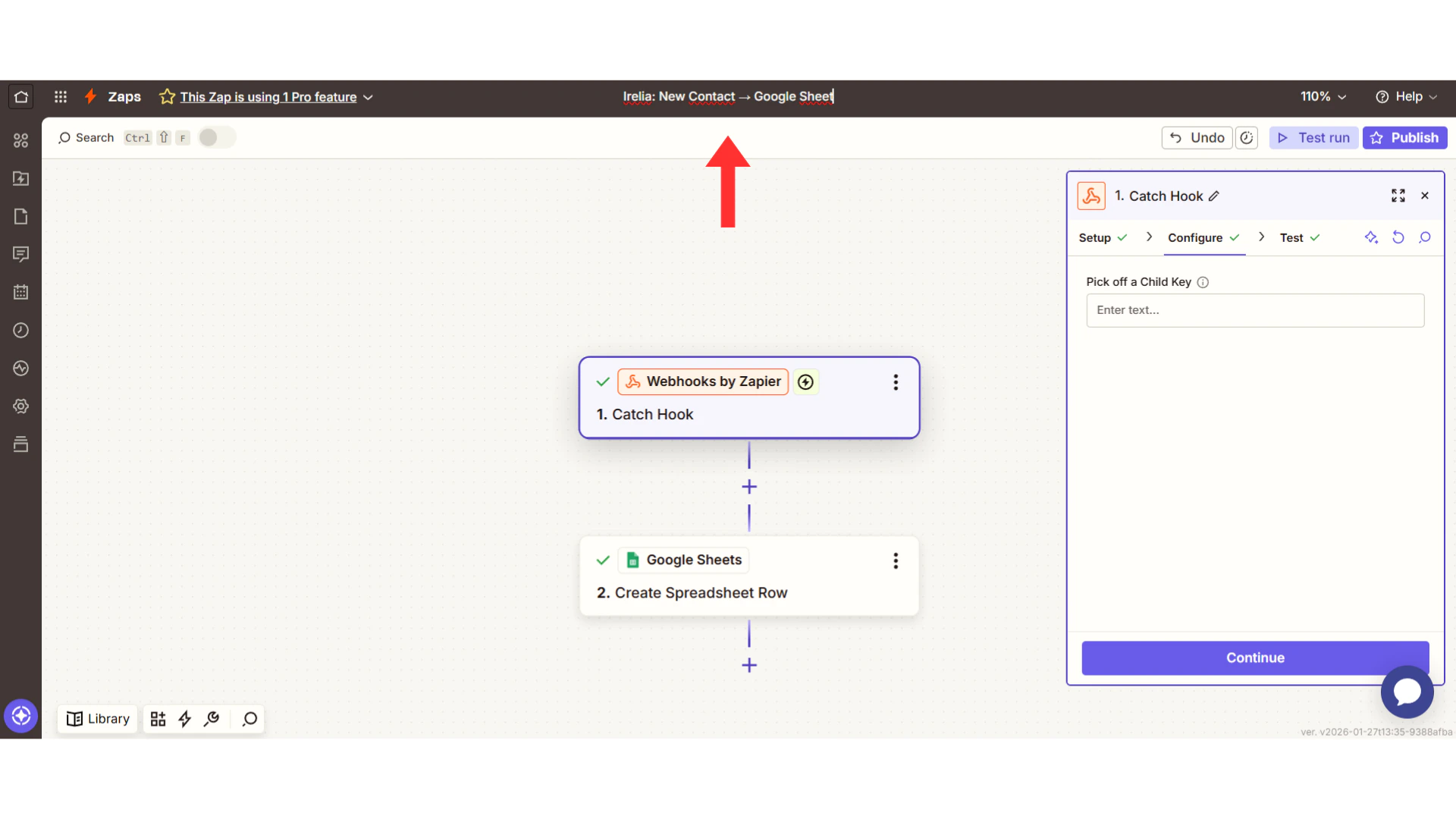
Task: Click the pencil icon to rename Catch Hook
Action: coord(1214,196)
